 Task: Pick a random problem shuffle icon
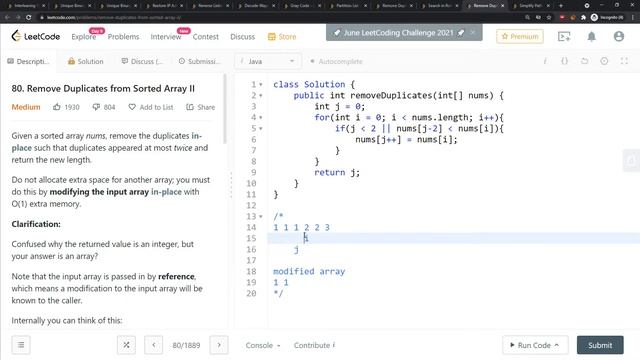pos(126,345)
